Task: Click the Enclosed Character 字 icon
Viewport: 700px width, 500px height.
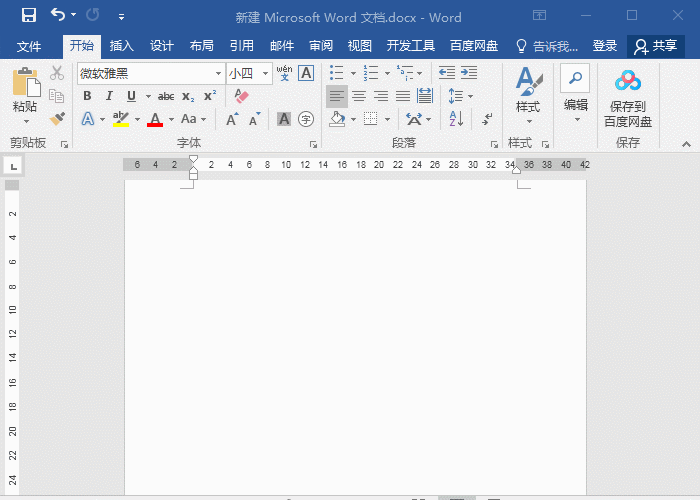Action: (306, 119)
